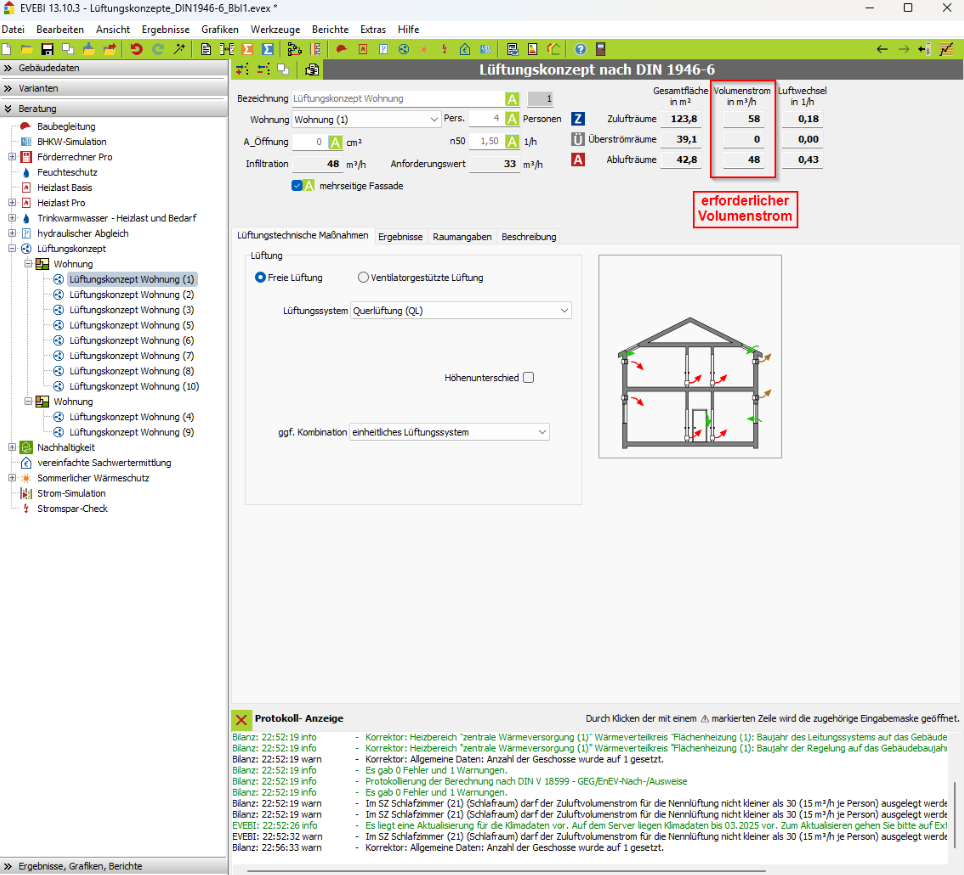Click the Save floppy disk toolbar icon
The image size is (964, 875).
coord(47,48)
